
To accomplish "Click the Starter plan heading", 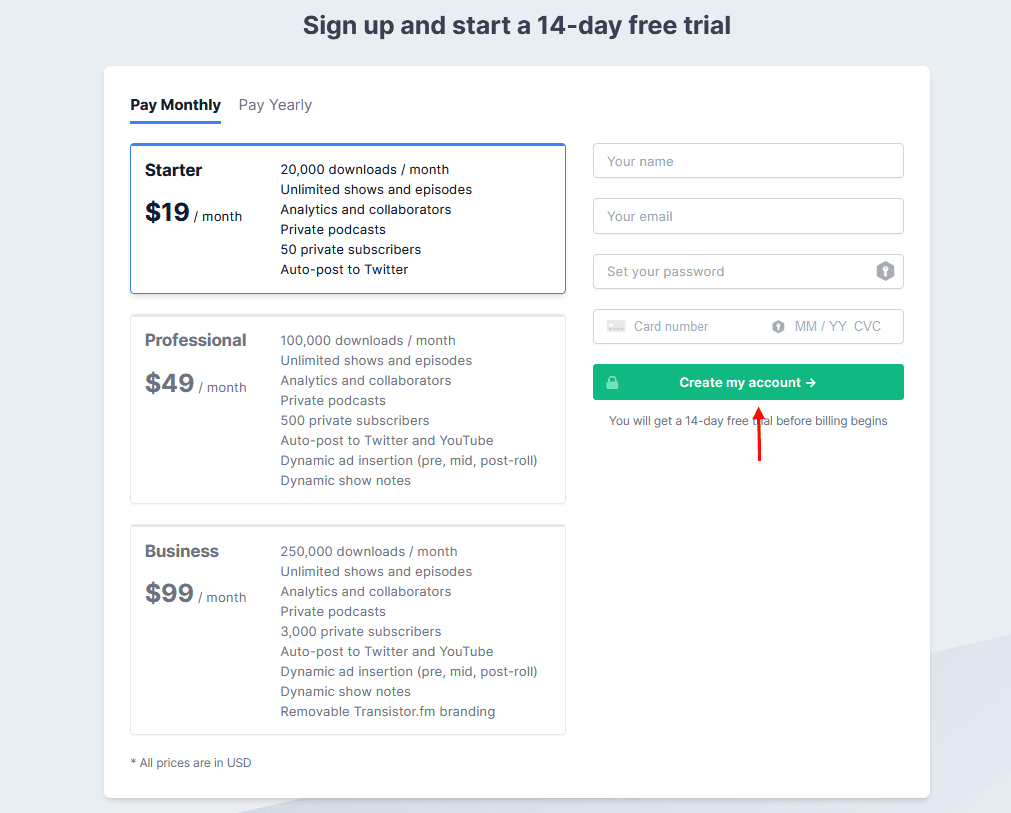I will click(x=173, y=170).
